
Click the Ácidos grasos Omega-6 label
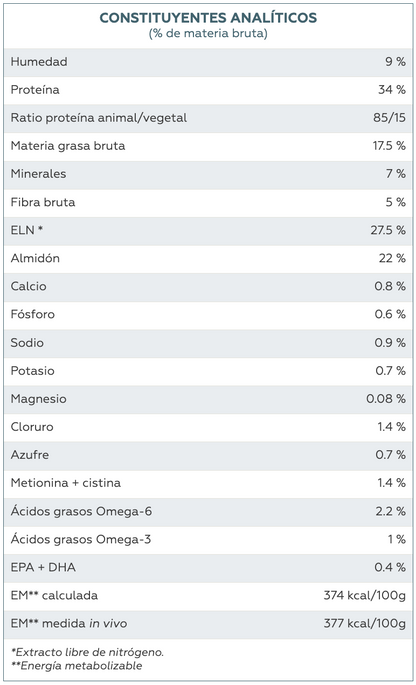pyautogui.click(x=81, y=511)
